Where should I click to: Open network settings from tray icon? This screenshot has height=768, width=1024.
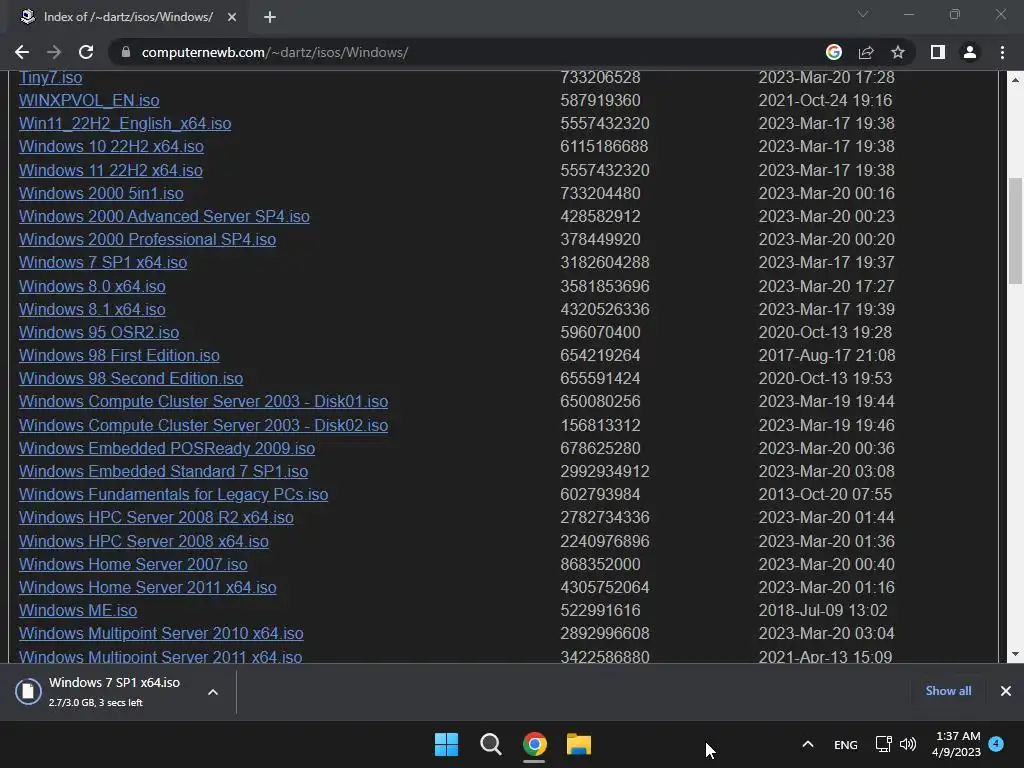pos(884,744)
